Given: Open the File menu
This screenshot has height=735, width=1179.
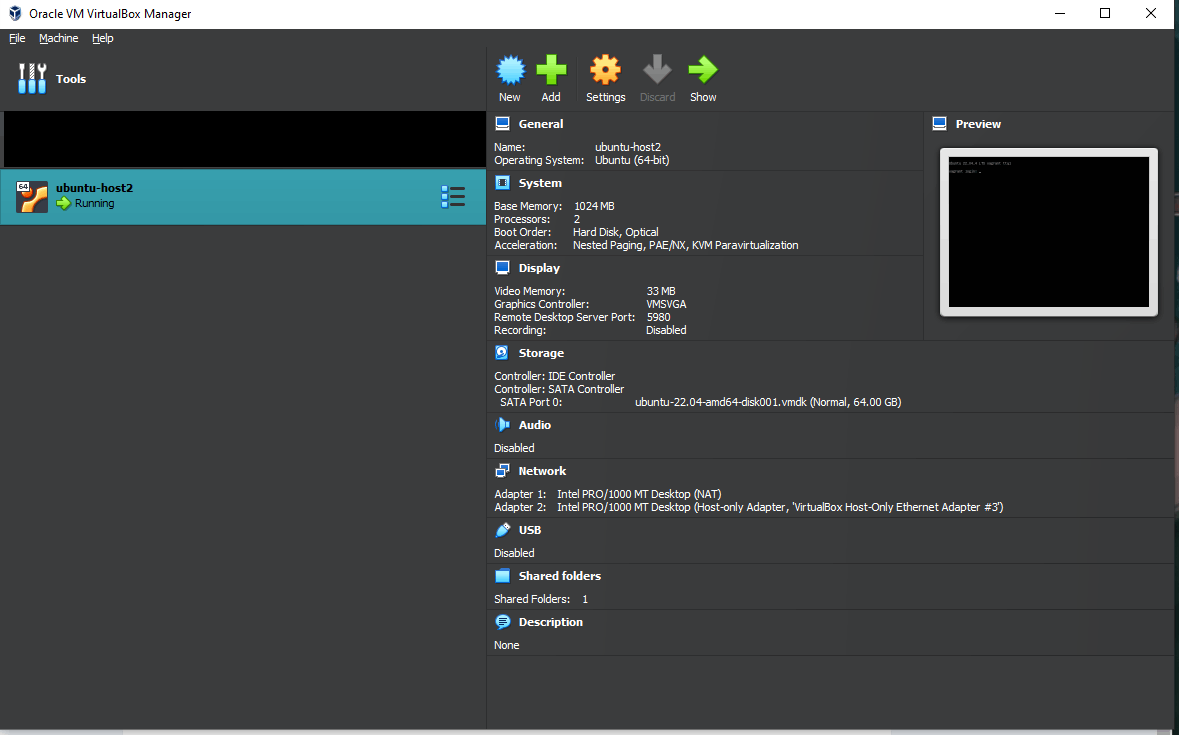Looking at the screenshot, I should (x=17, y=38).
